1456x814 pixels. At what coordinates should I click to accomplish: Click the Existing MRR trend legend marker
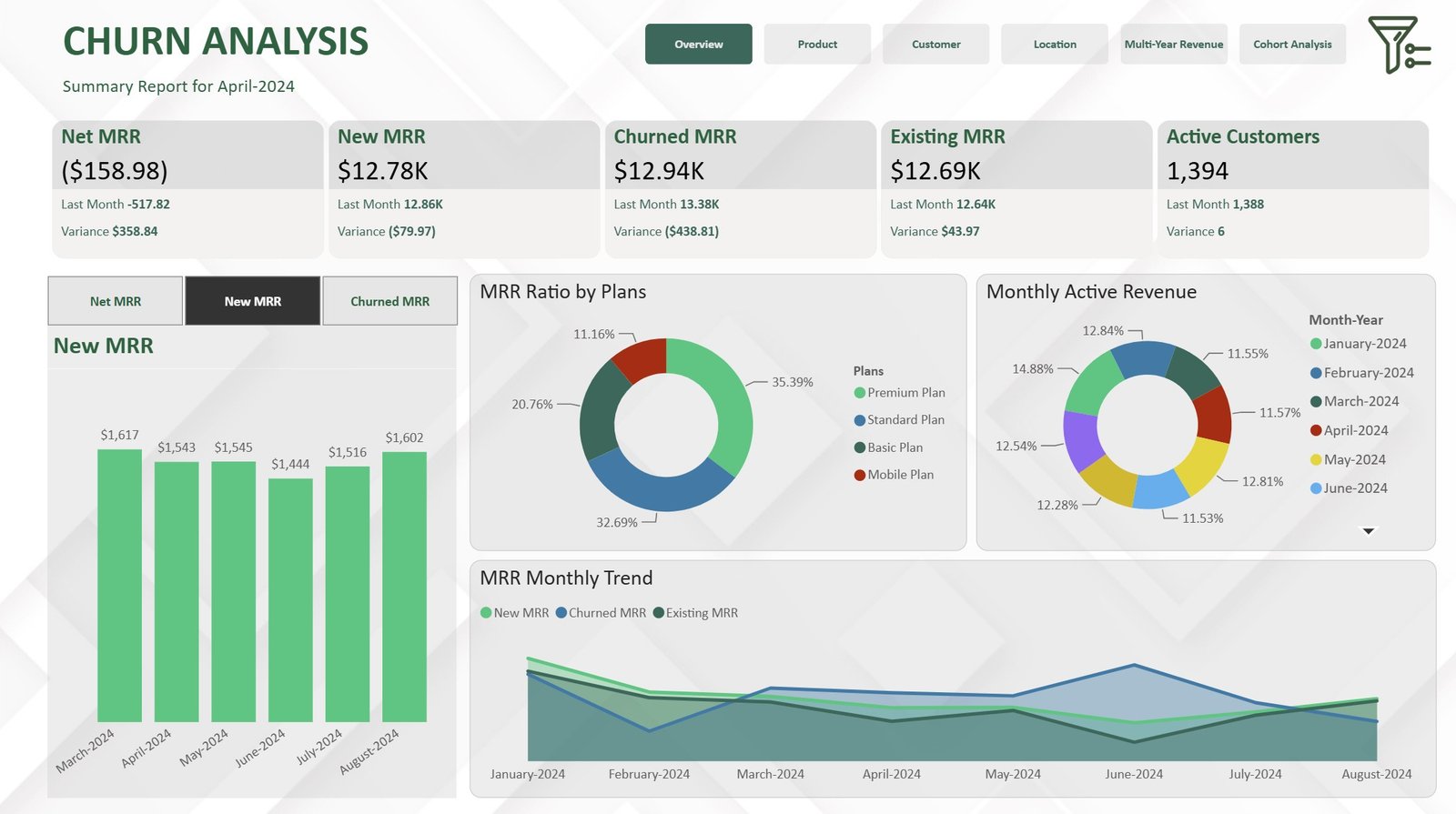[659, 613]
